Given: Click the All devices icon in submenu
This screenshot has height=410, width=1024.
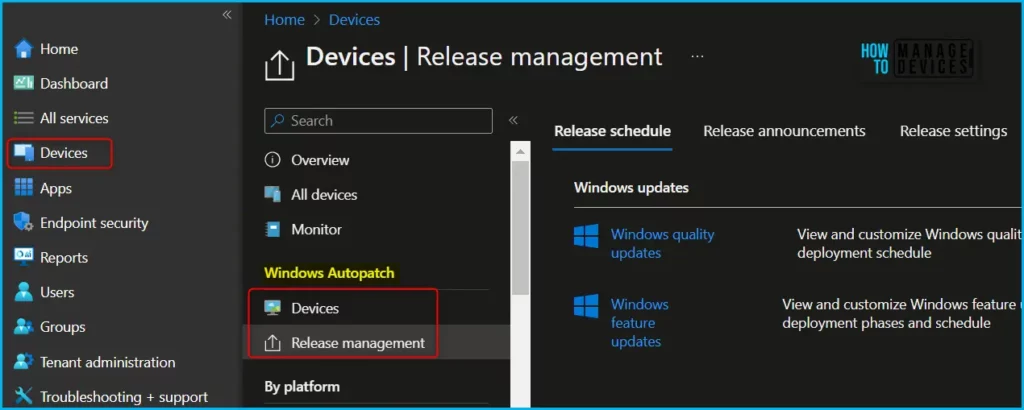Looking at the screenshot, I should (272, 195).
